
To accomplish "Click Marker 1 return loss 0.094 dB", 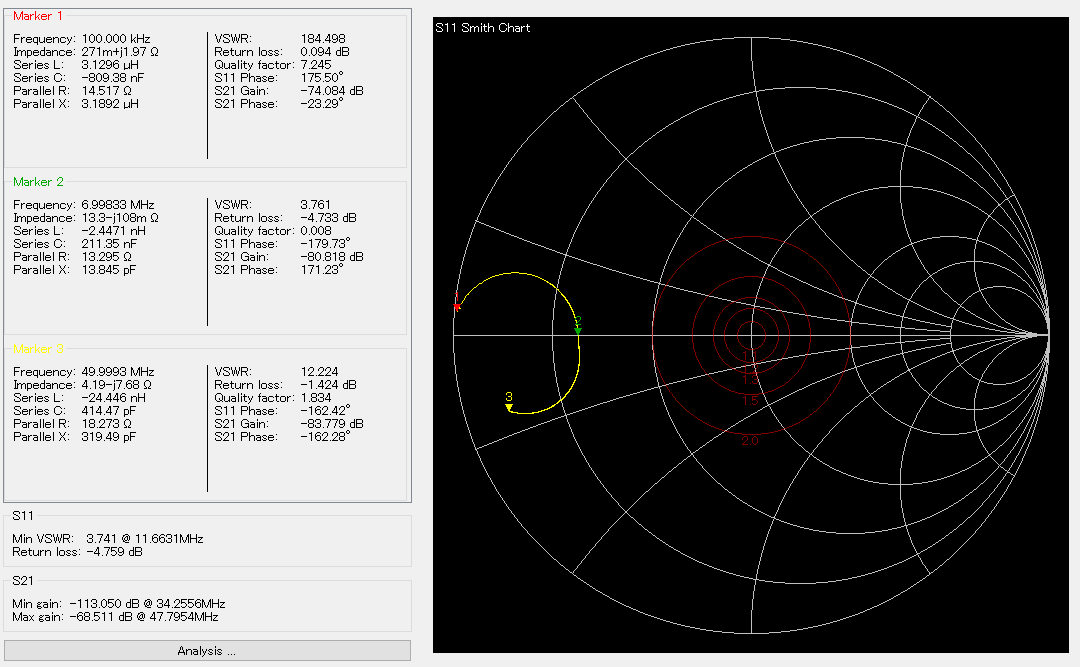I will coord(325,52).
